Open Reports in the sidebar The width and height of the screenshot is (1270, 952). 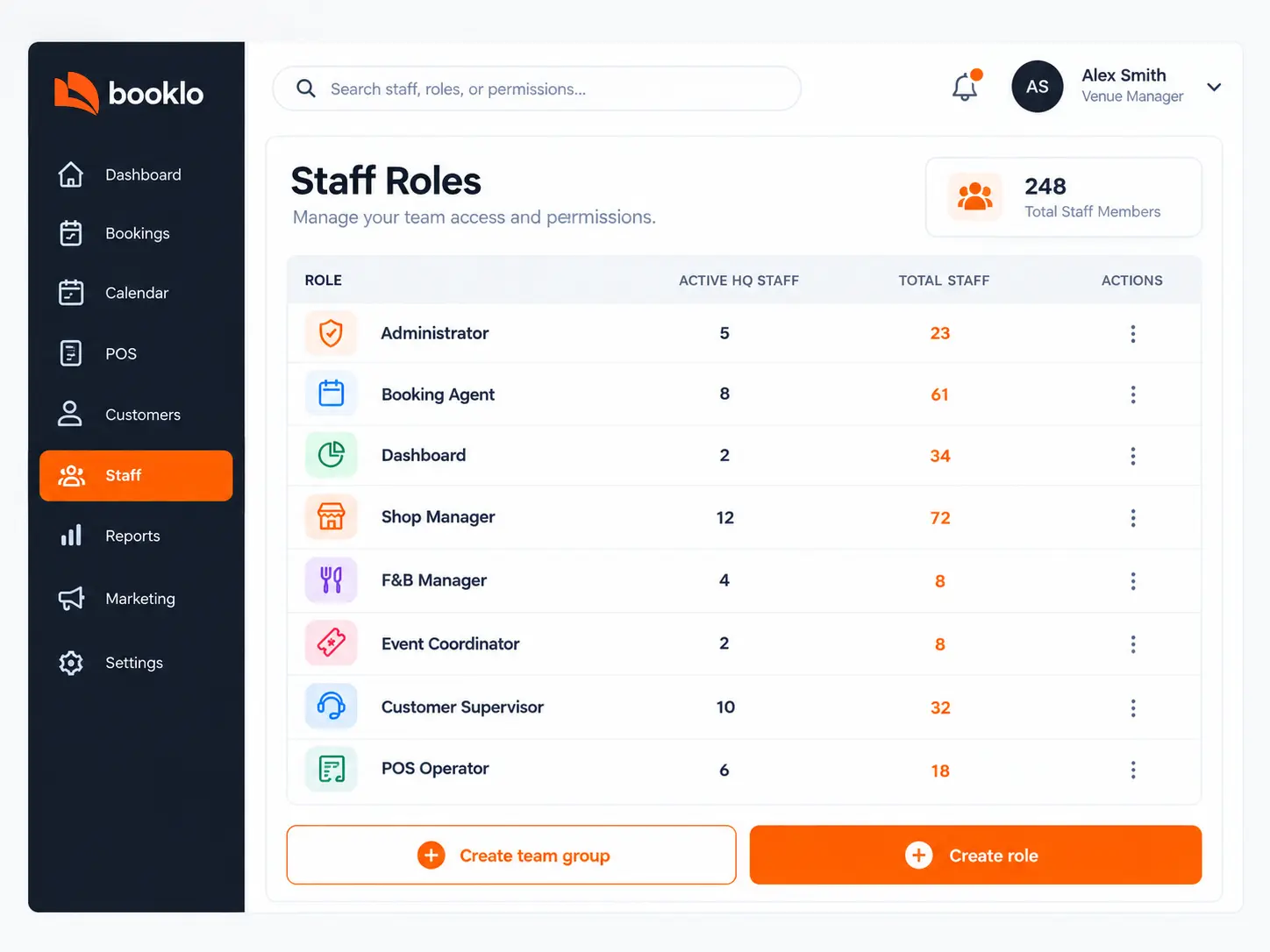tap(136, 536)
